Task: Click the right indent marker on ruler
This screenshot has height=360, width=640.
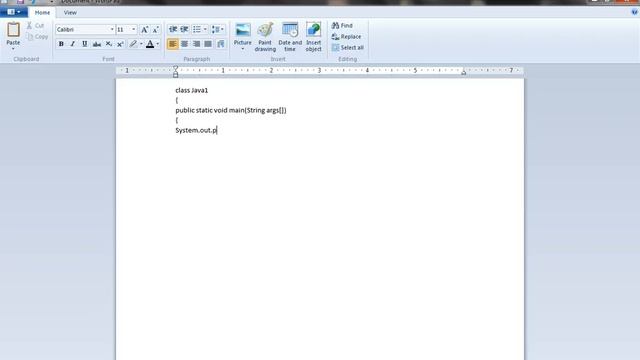Action: [463, 73]
